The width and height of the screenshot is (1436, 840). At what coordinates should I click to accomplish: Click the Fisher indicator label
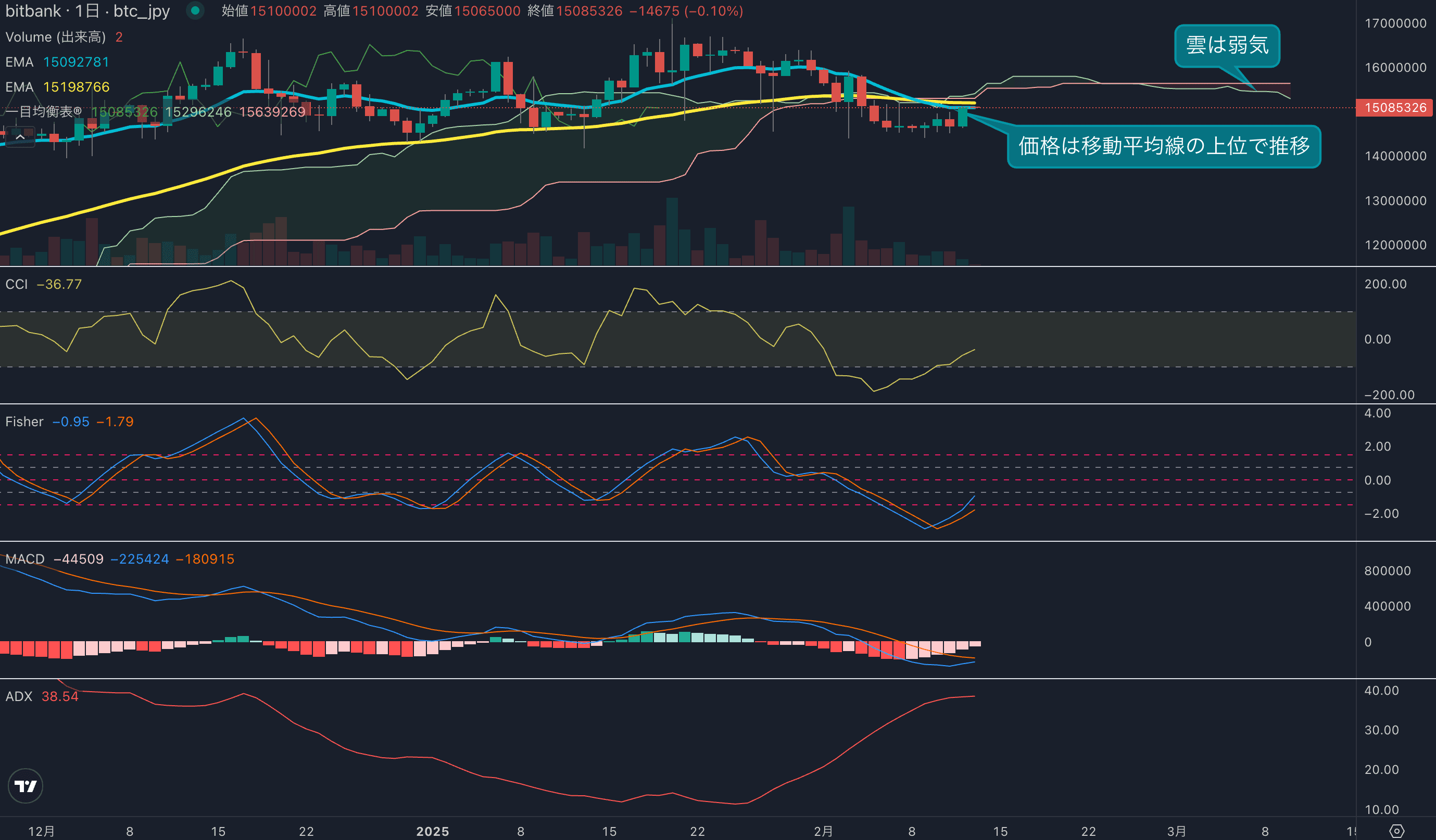(24, 422)
